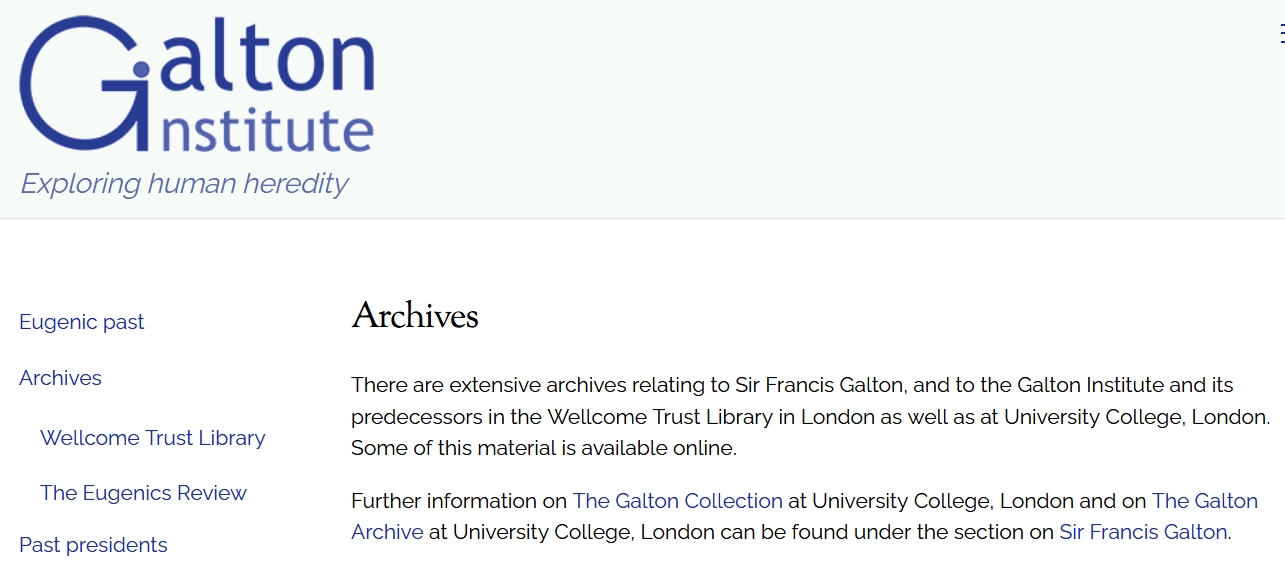Image resolution: width=1285 pixels, height=563 pixels.
Task: Click the Exploring human heredity tagline
Action: (x=184, y=184)
